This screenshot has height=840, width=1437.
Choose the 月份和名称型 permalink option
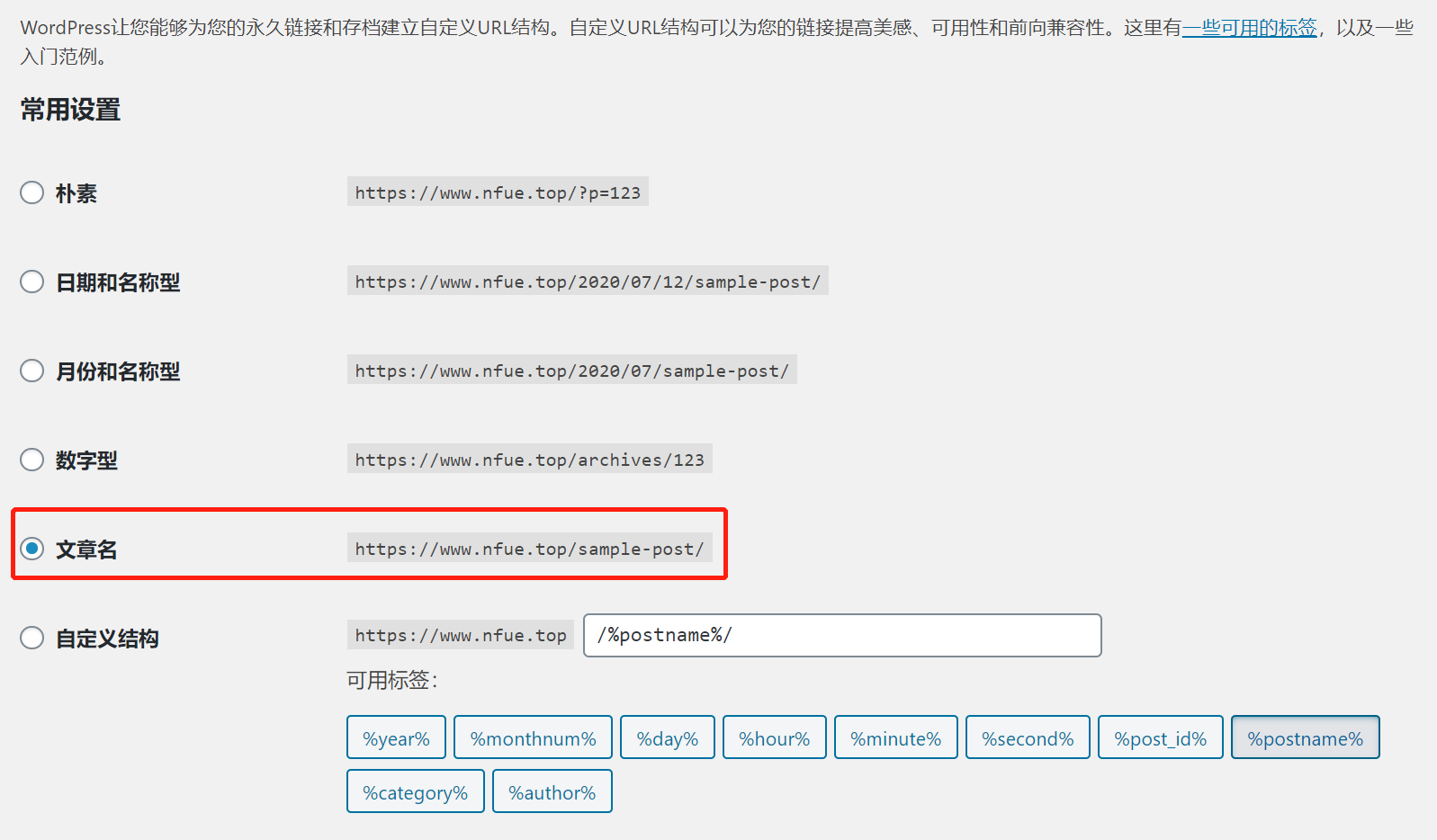click(32, 371)
